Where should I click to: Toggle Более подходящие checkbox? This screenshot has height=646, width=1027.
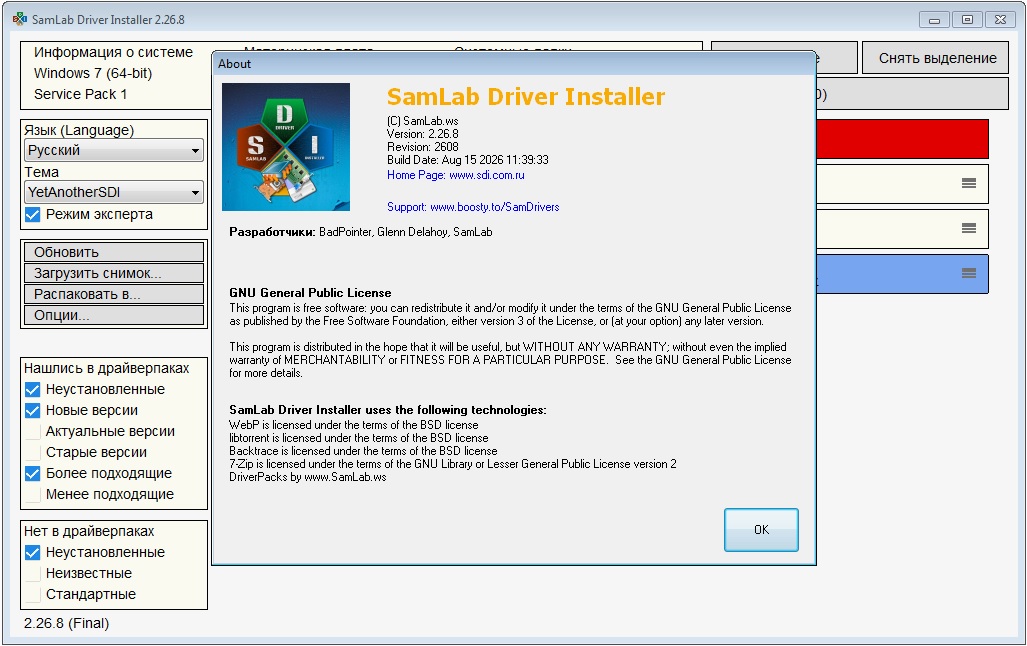32,473
